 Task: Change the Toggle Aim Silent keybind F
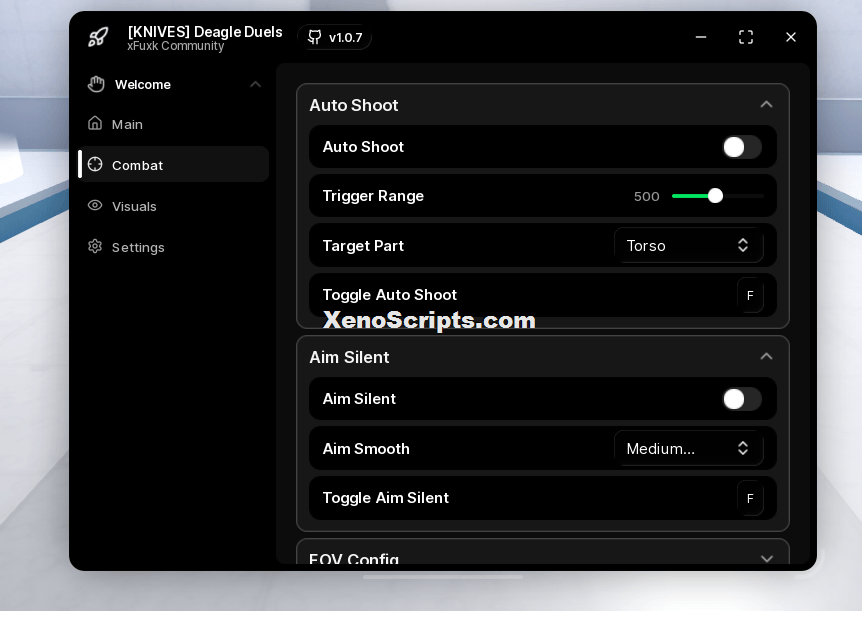[x=750, y=499]
